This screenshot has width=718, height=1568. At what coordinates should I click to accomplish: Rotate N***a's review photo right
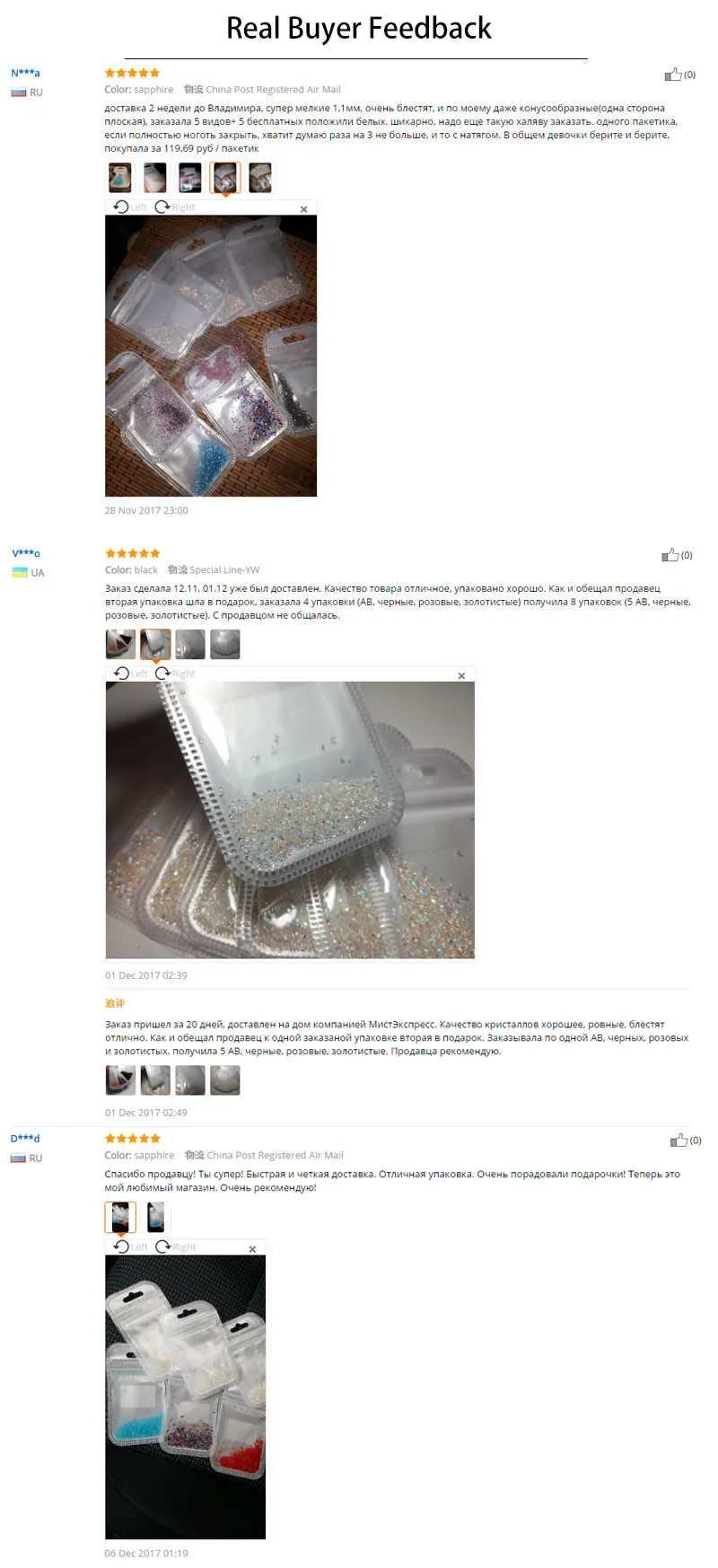click(x=175, y=207)
